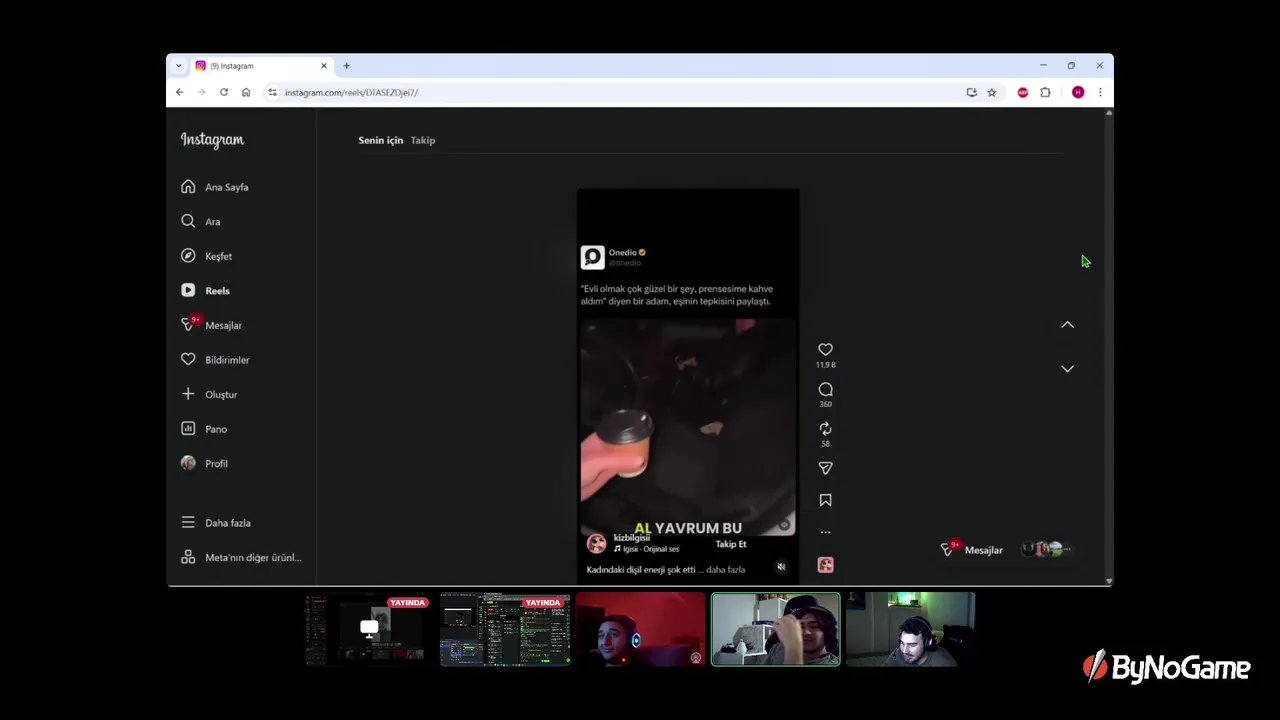Go to previous reel with up chevron

[x=1067, y=325]
